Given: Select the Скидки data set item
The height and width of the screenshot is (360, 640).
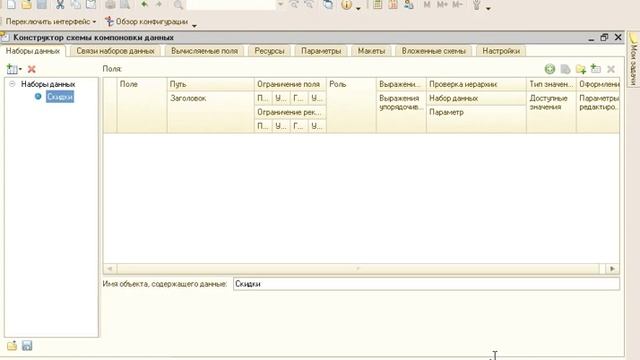Looking at the screenshot, I should (60, 97).
